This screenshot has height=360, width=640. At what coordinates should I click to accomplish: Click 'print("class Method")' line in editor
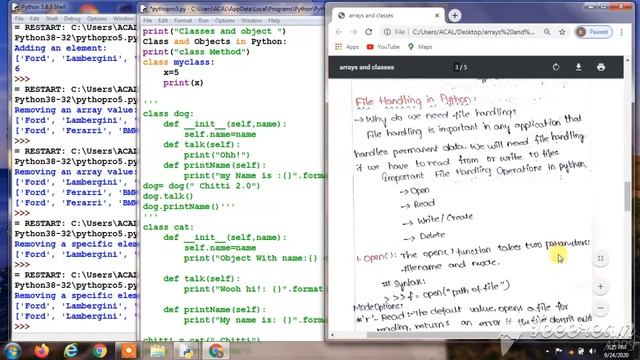click(196, 52)
